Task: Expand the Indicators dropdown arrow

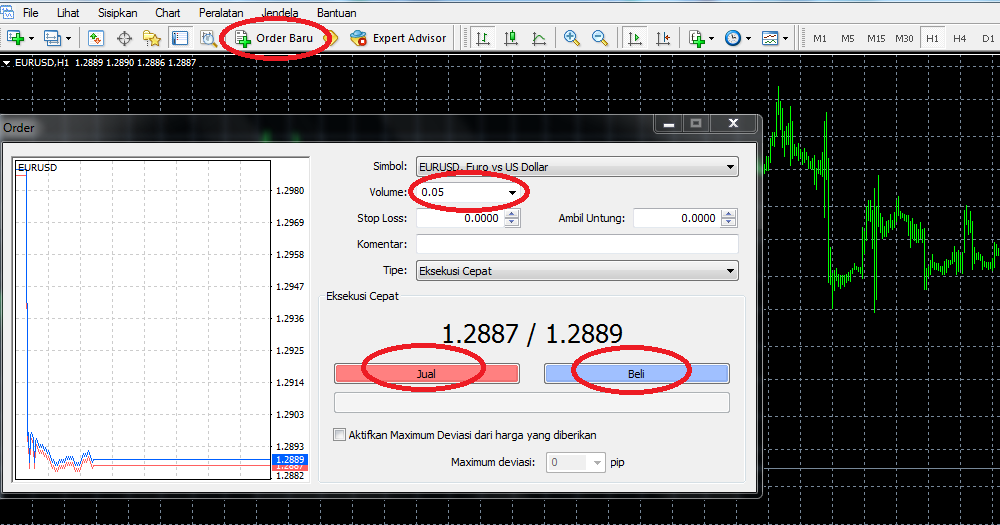Action: pos(712,38)
